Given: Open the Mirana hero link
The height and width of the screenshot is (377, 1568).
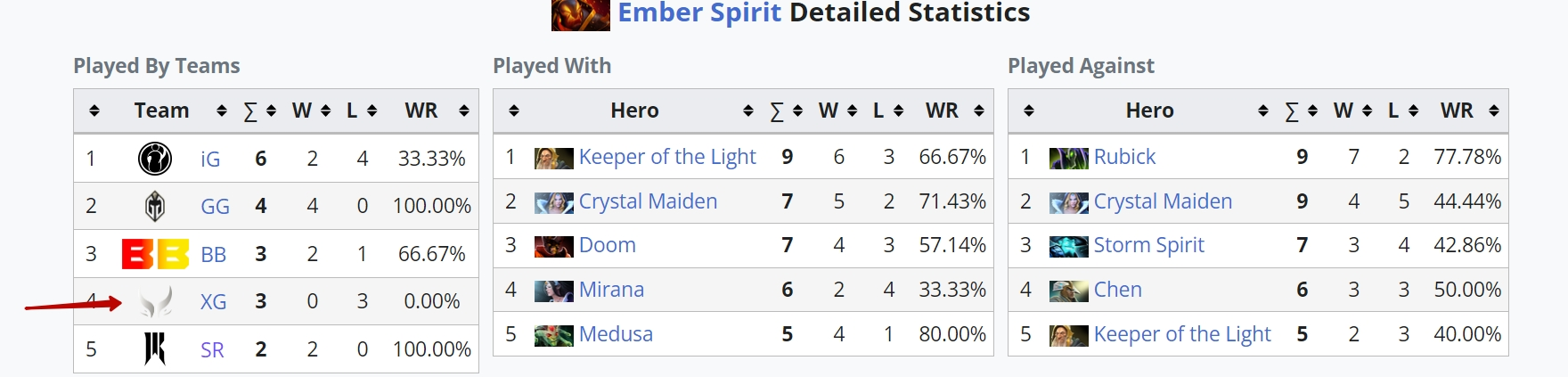Looking at the screenshot, I should coord(611,290).
